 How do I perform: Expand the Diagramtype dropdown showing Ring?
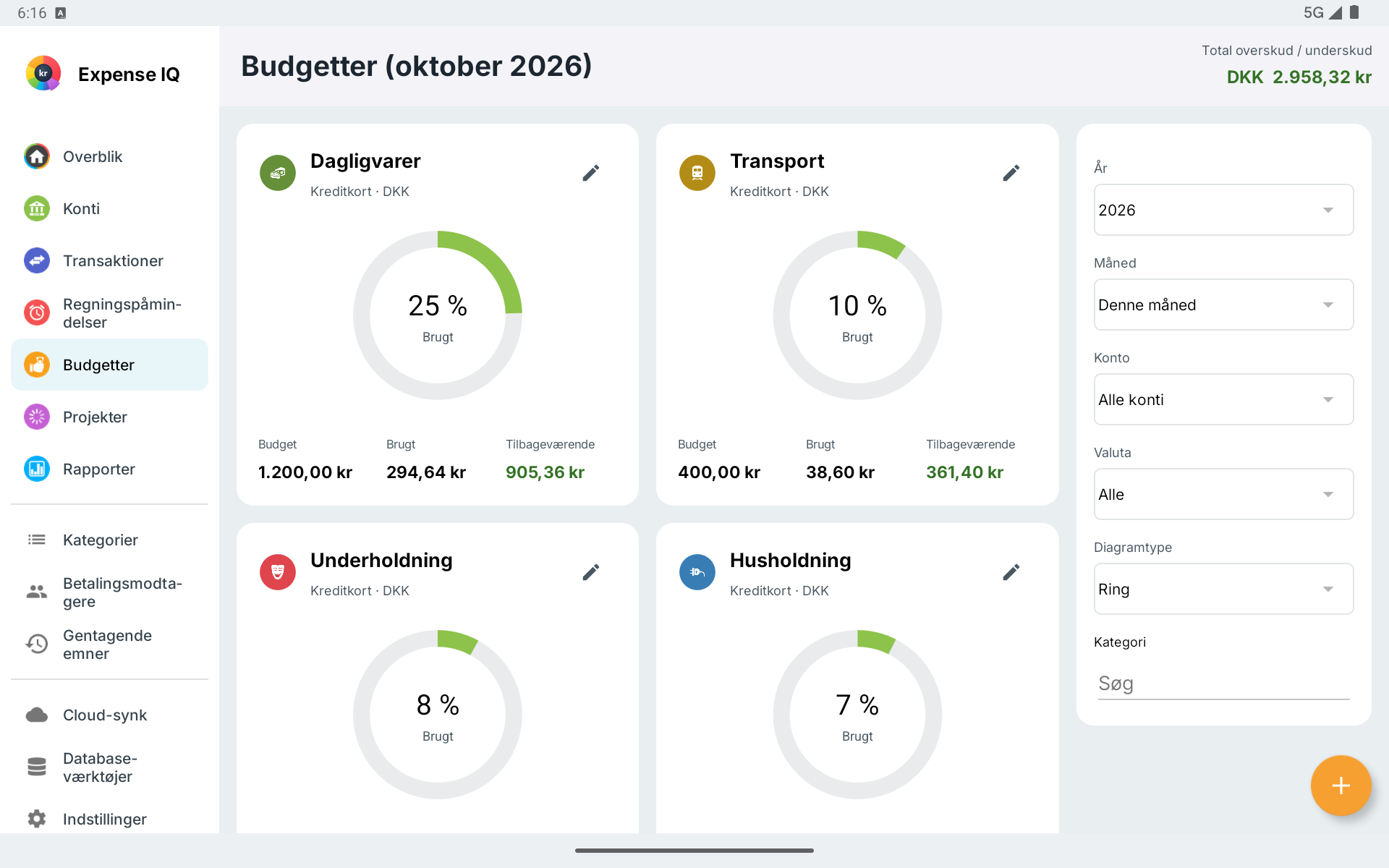pos(1223,589)
